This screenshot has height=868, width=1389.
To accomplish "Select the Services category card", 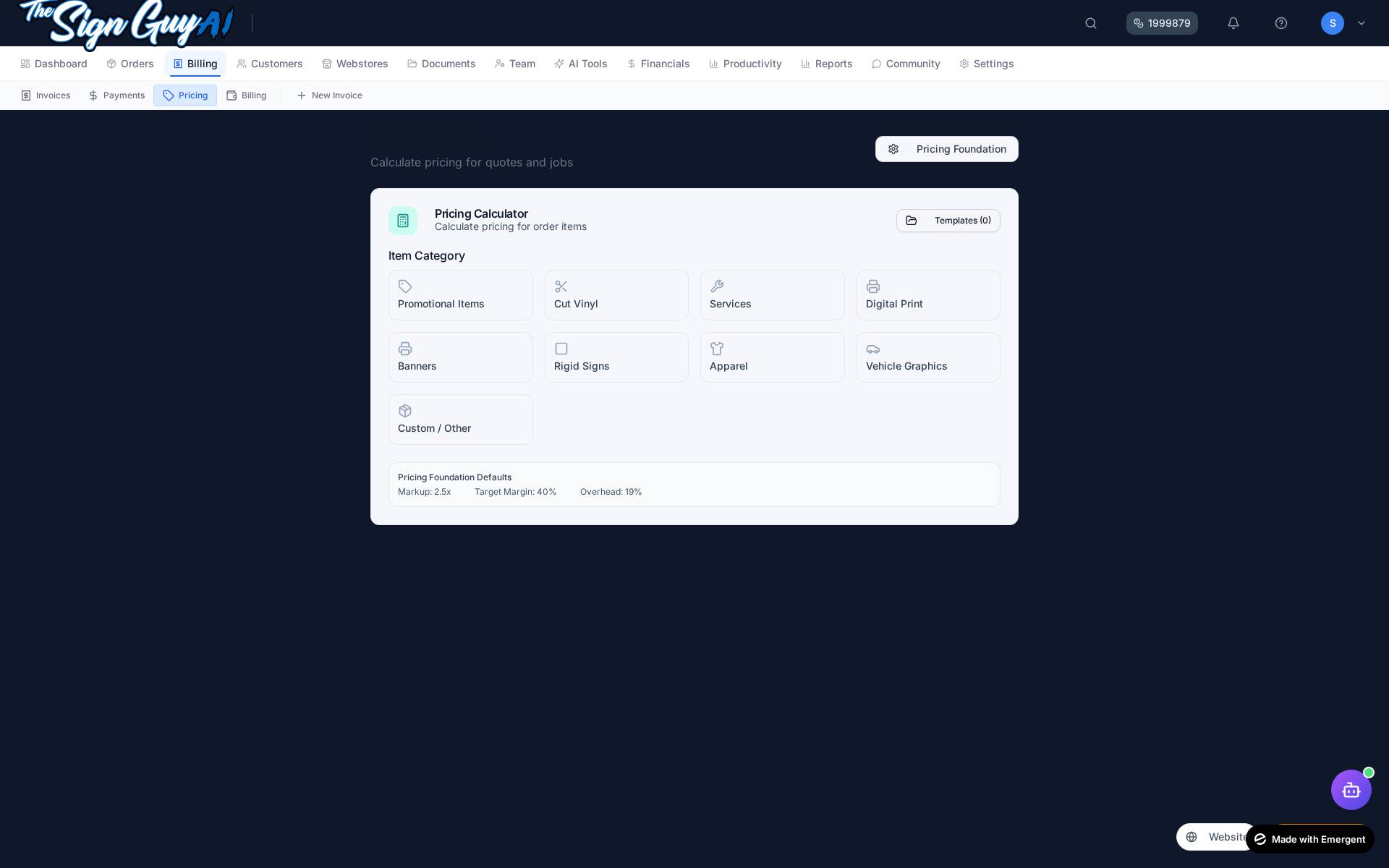I will [x=773, y=295].
